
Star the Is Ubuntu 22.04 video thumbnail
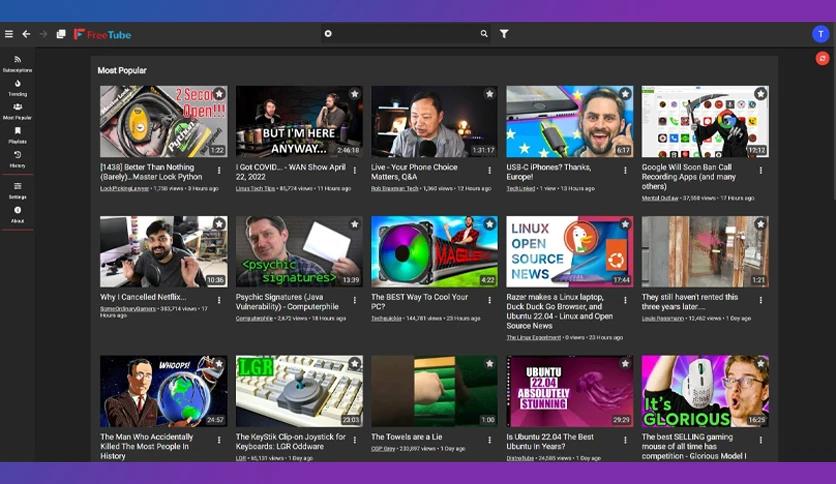click(x=625, y=364)
